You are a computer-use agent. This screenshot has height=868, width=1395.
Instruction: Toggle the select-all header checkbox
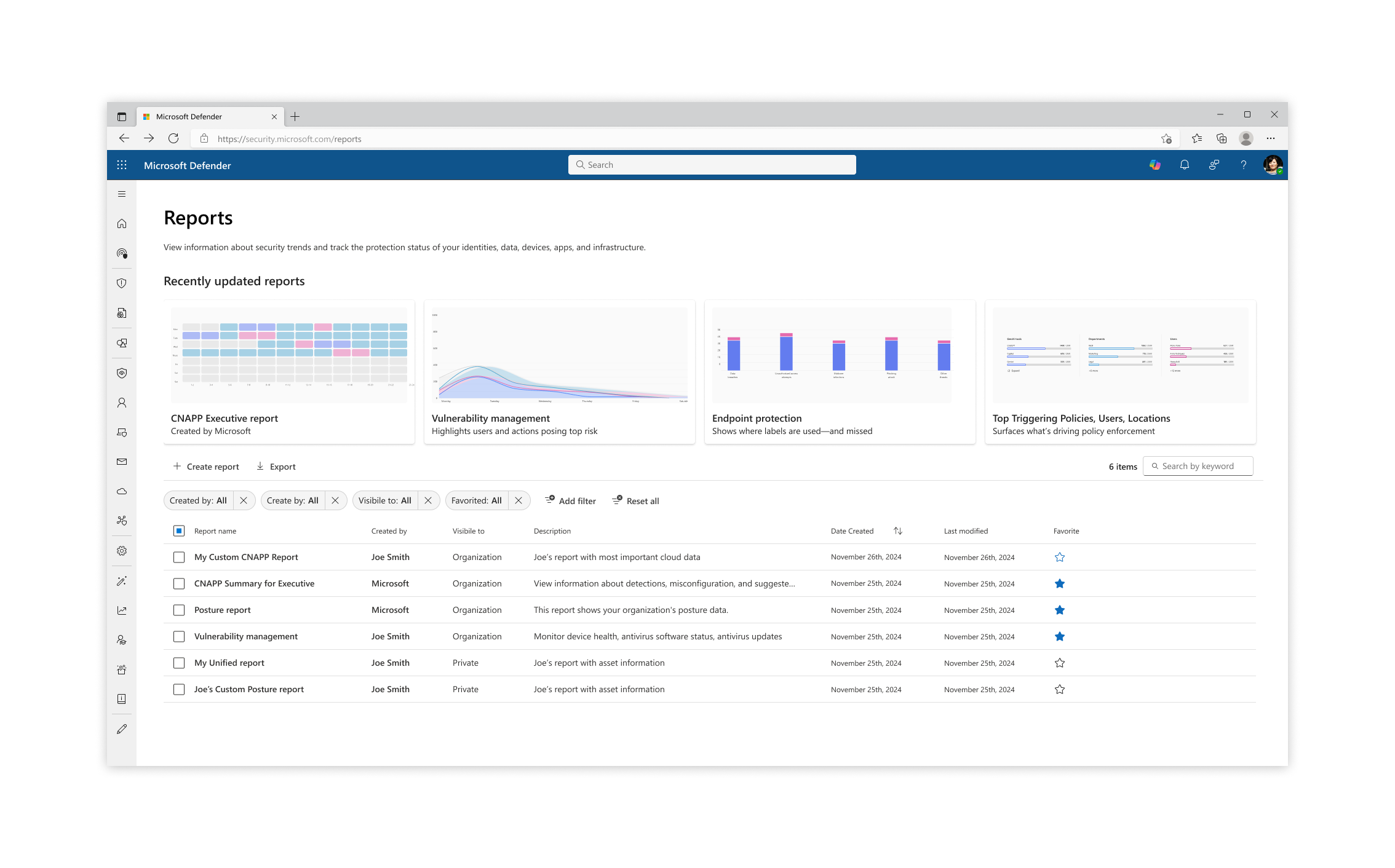pyautogui.click(x=179, y=531)
